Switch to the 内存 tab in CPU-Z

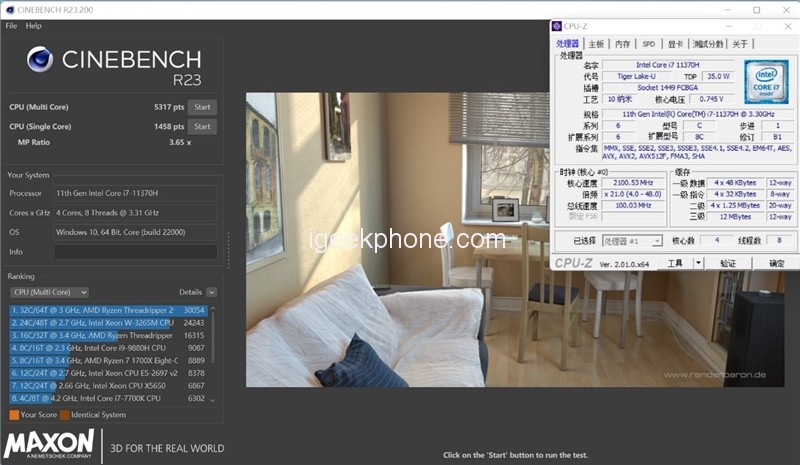623,44
